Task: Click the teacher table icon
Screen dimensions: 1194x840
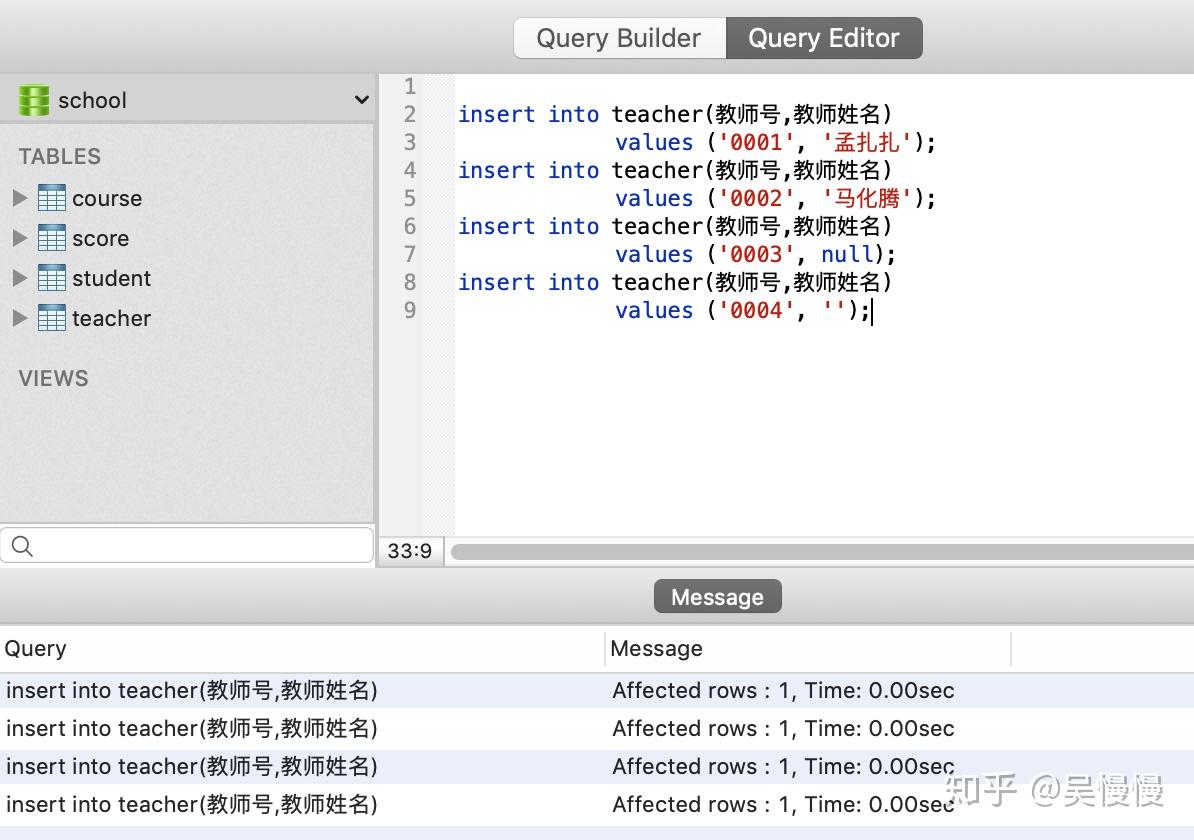Action: tap(52, 318)
